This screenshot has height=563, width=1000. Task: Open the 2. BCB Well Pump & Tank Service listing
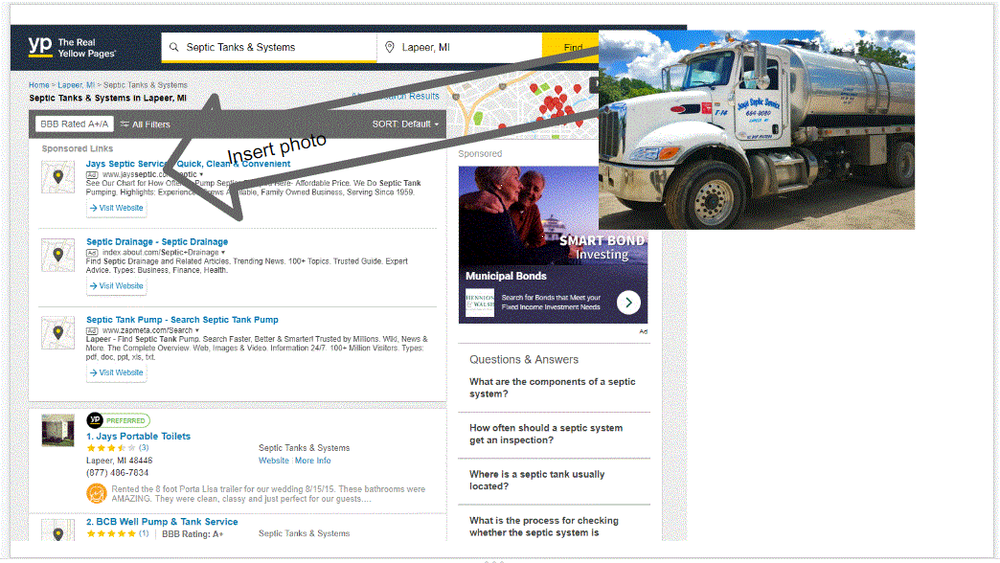point(162,522)
